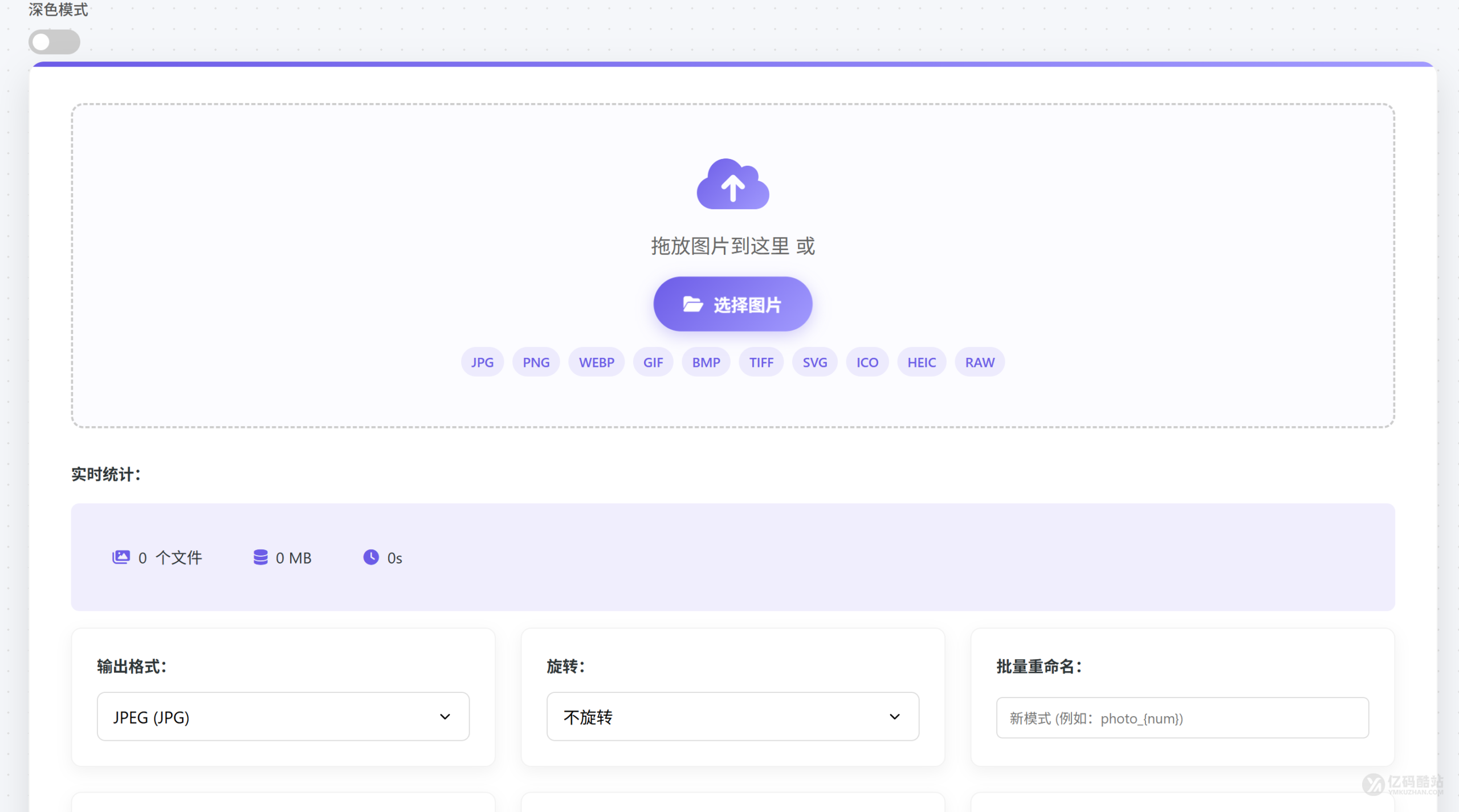Click the file count image icon in statistics
Viewport: 1459px width, 812px height.
[121, 557]
